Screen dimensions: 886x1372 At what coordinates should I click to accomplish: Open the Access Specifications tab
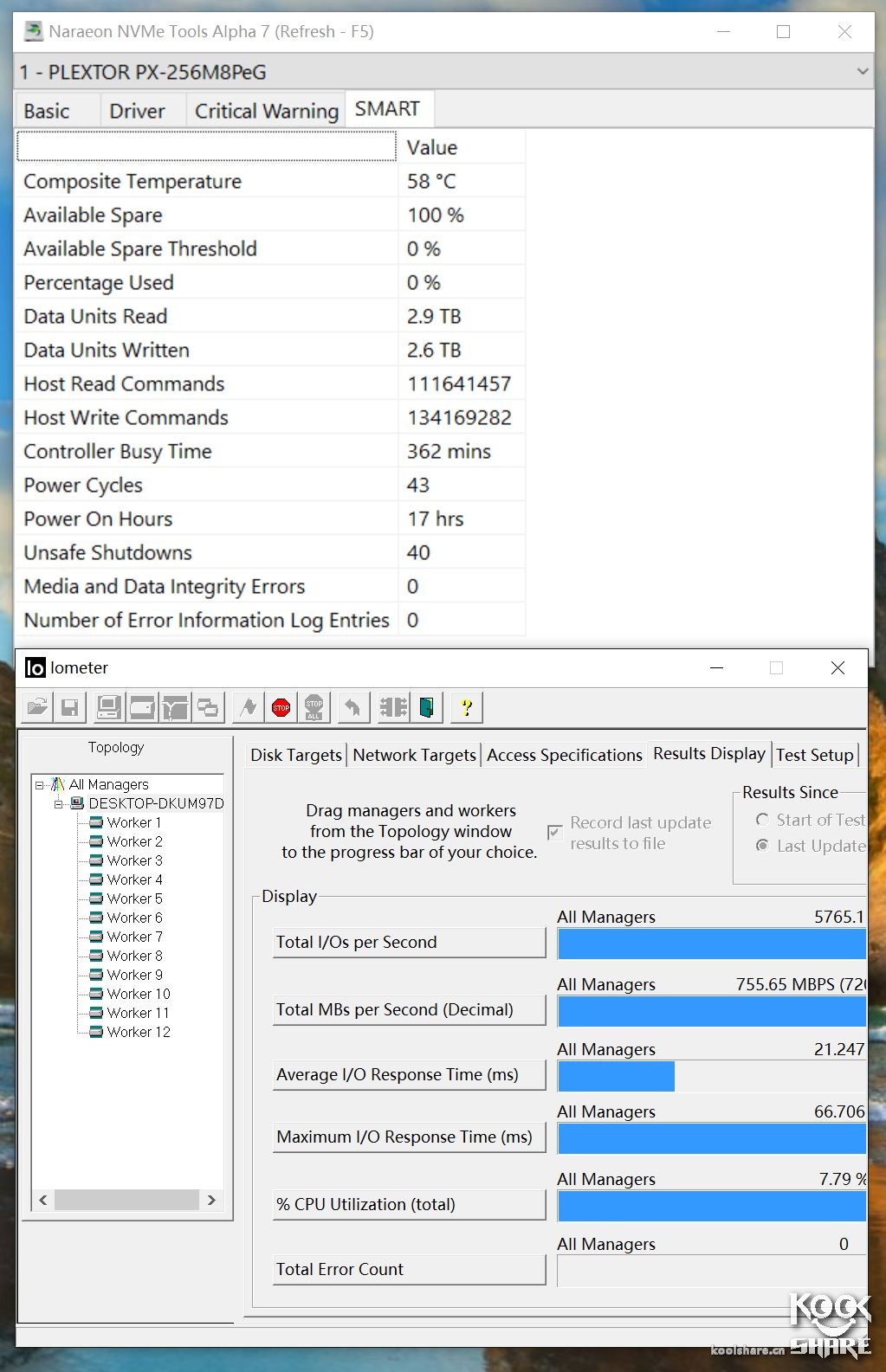point(564,755)
